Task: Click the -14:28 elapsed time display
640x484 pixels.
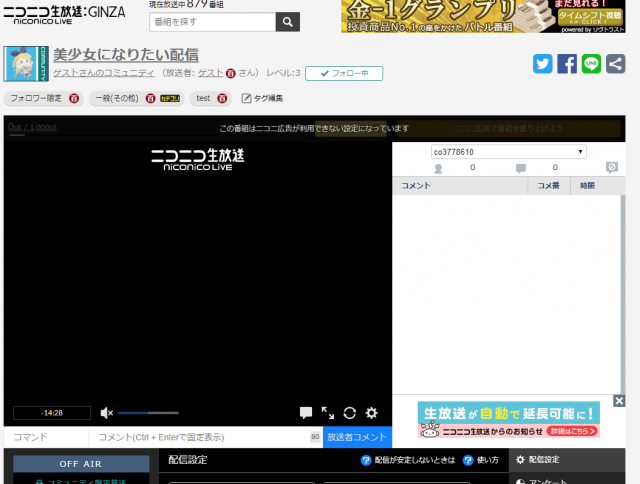Action: [x=52, y=413]
